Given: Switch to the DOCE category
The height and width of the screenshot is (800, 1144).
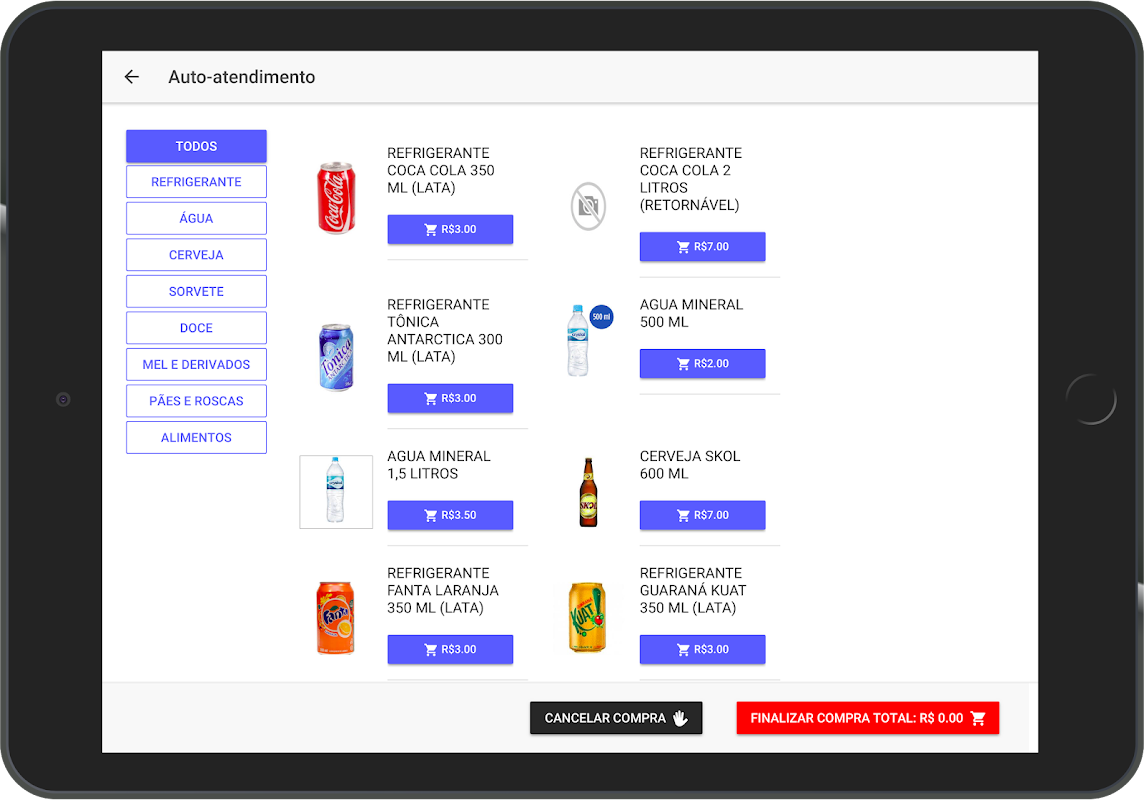Looking at the screenshot, I should pyautogui.click(x=196, y=327).
